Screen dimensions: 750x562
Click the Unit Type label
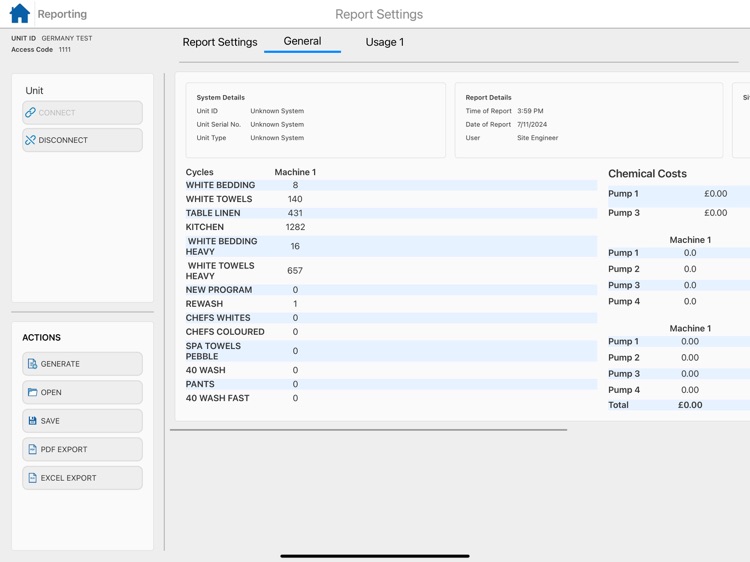point(211,138)
